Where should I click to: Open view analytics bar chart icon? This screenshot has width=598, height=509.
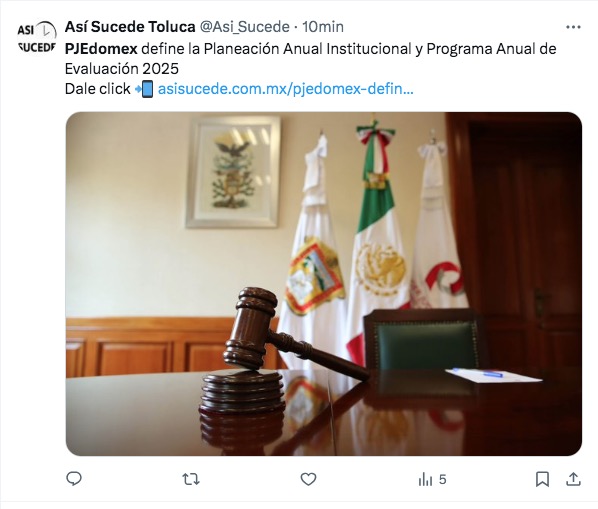[425, 479]
